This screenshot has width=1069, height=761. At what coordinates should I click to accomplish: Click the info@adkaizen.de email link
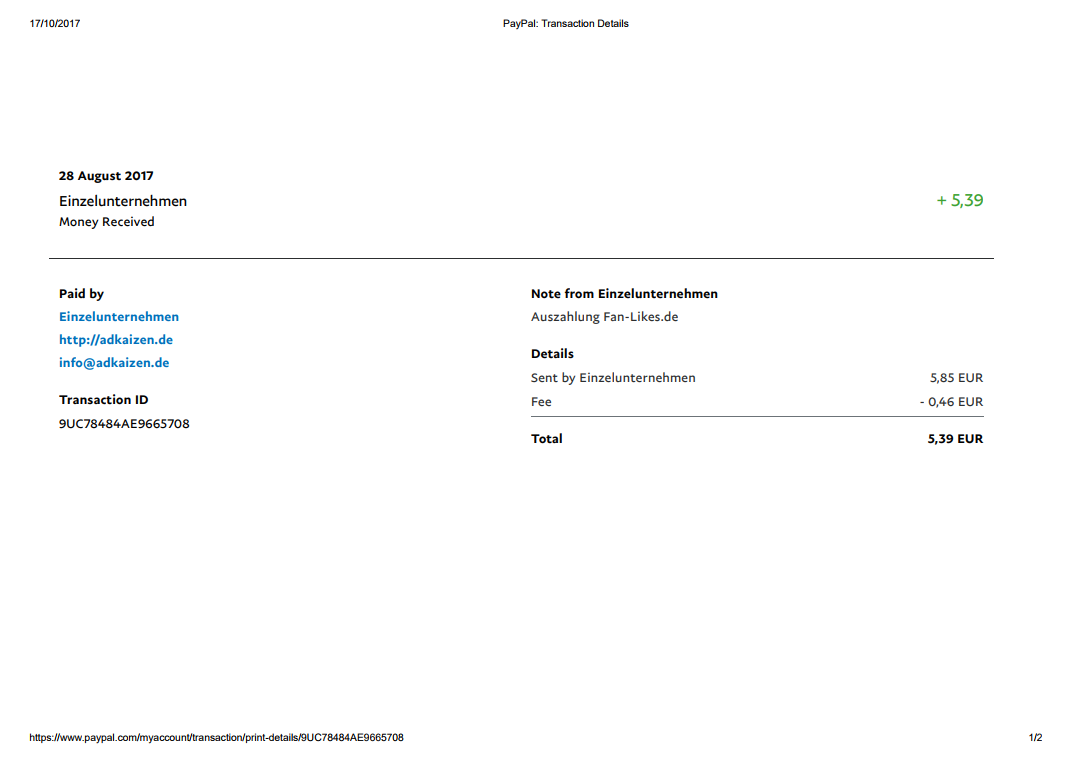tap(114, 363)
